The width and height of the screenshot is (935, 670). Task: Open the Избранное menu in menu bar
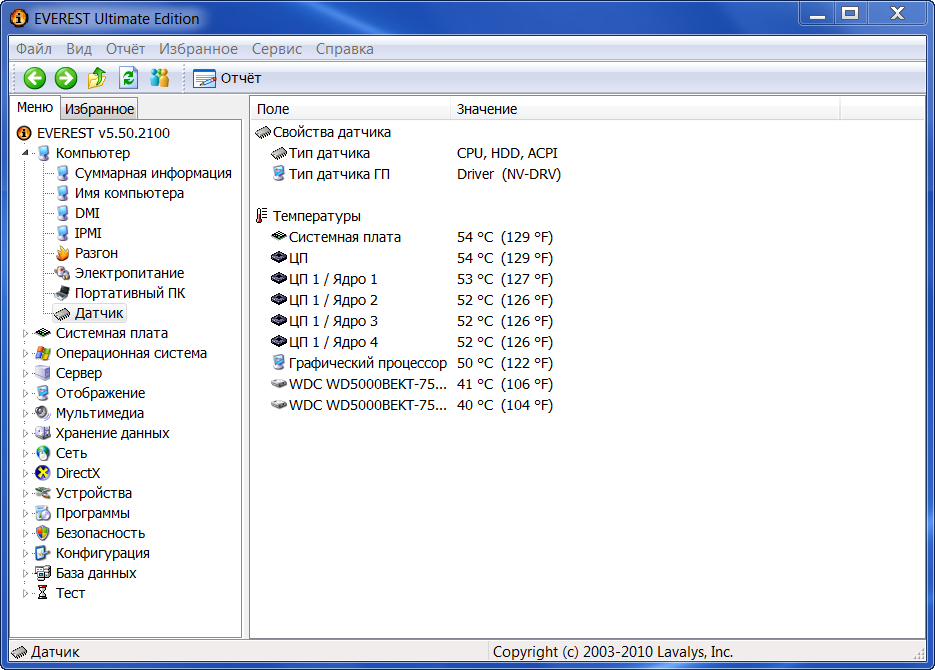click(x=198, y=49)
